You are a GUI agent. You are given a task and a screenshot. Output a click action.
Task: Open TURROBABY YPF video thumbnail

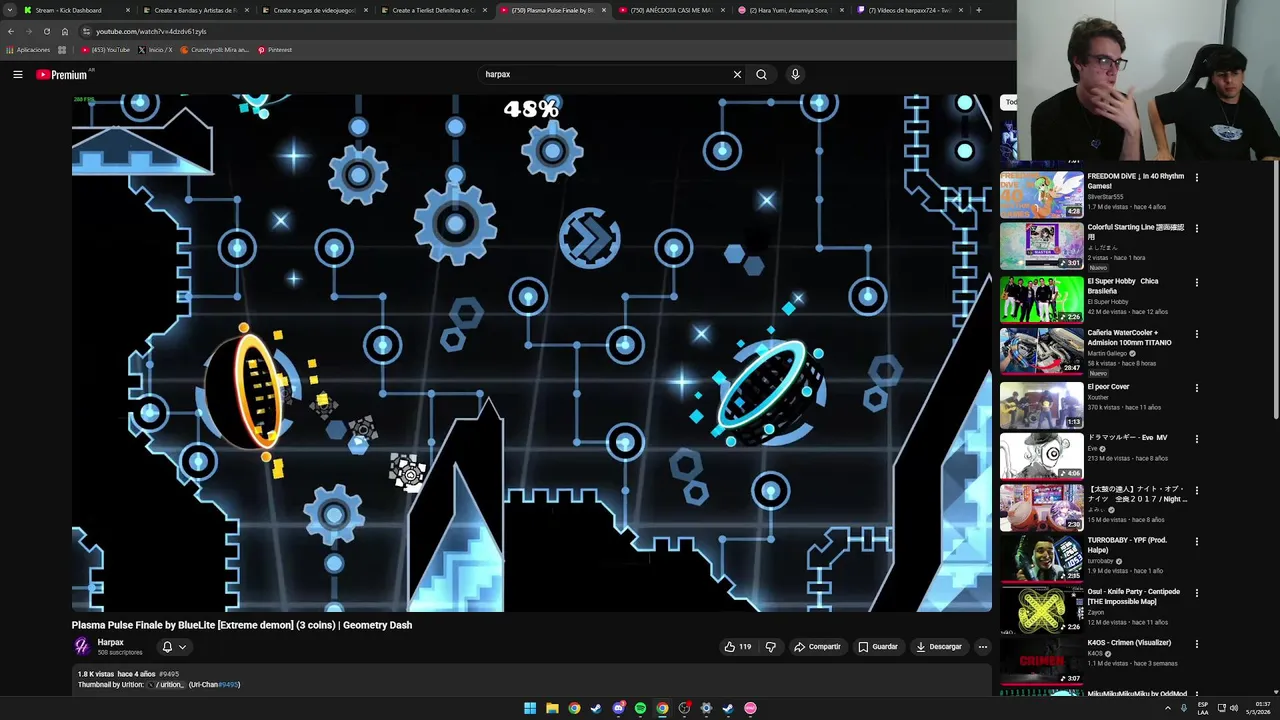(x=1042, y=559)
